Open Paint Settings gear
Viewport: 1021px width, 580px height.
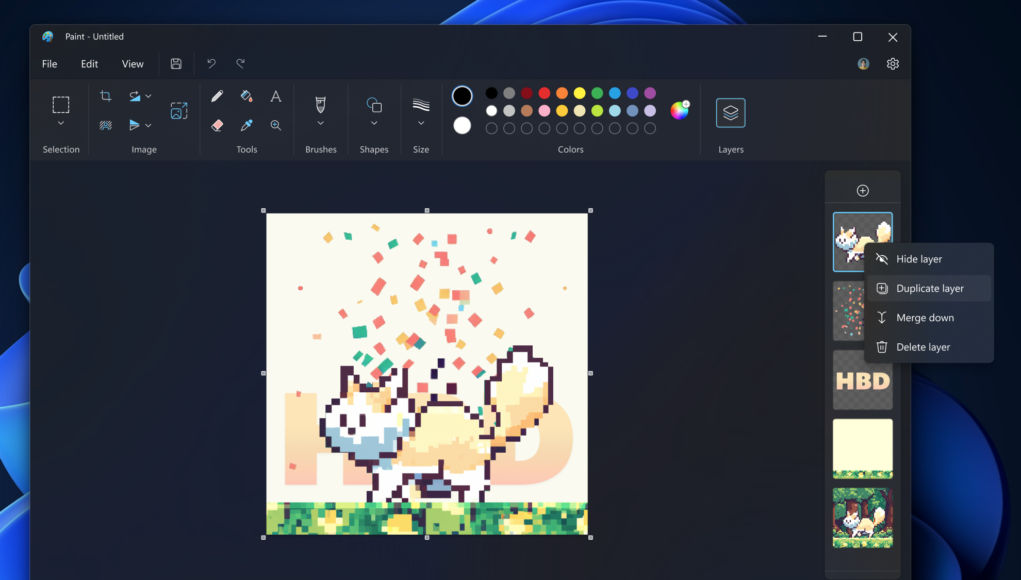pyautogui.click(x=893, y=64)
